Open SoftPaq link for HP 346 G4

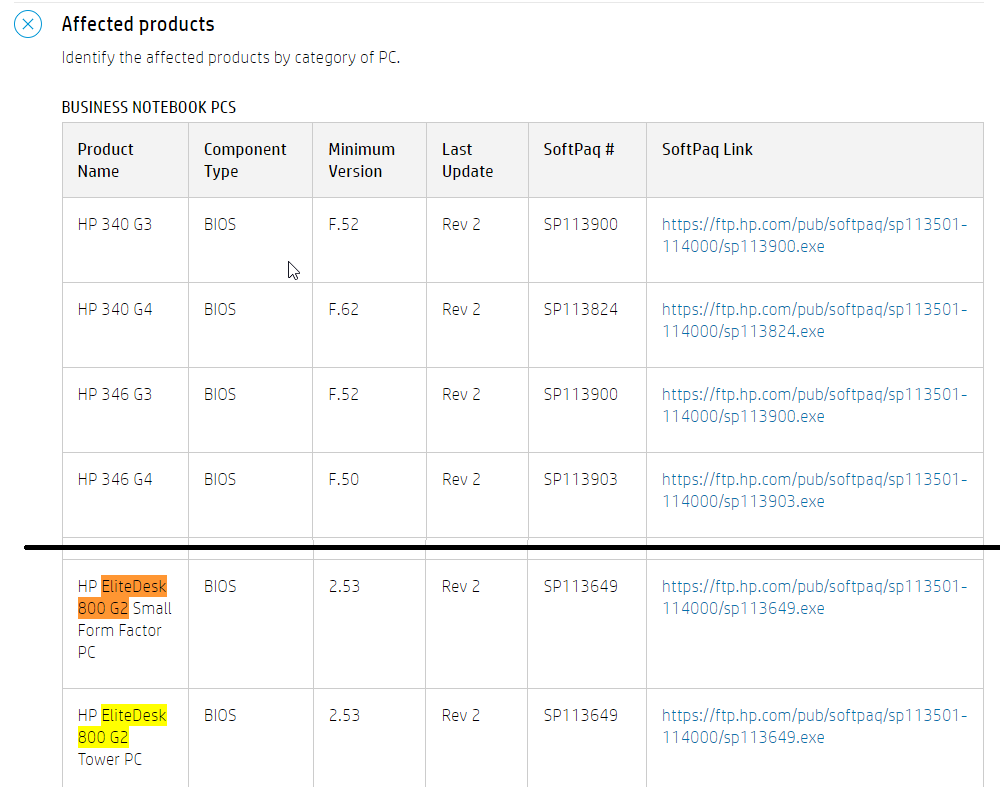pos(814,490)
